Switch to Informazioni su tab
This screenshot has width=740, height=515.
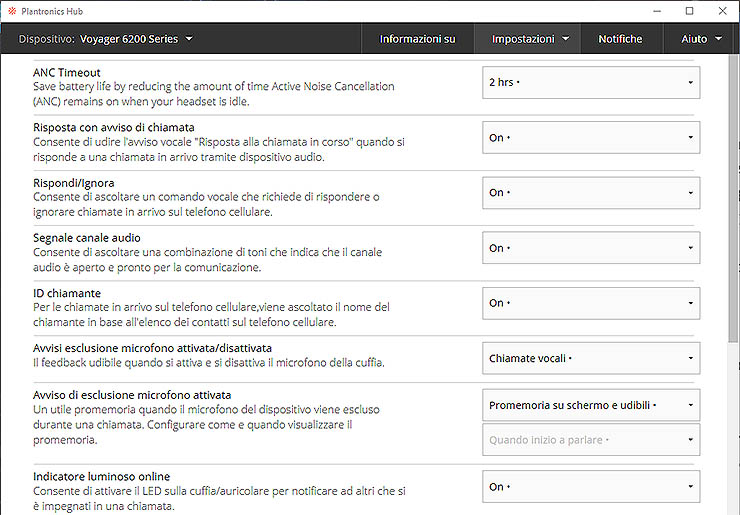[417, 39]
